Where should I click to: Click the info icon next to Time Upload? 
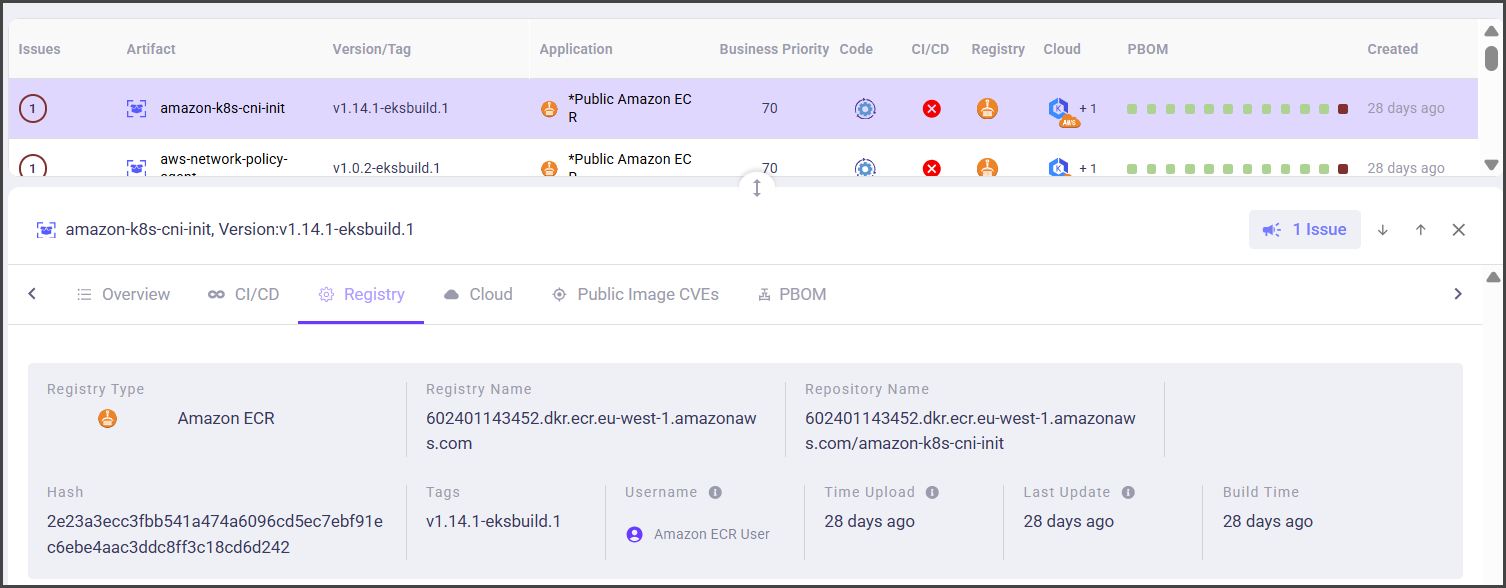(932, 492)
